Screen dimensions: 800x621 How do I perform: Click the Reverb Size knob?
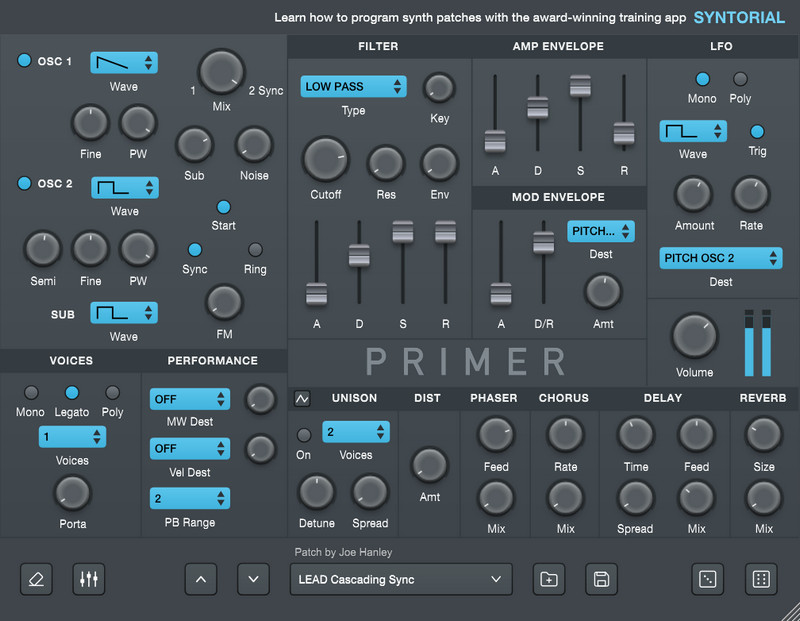coord(764,435)
